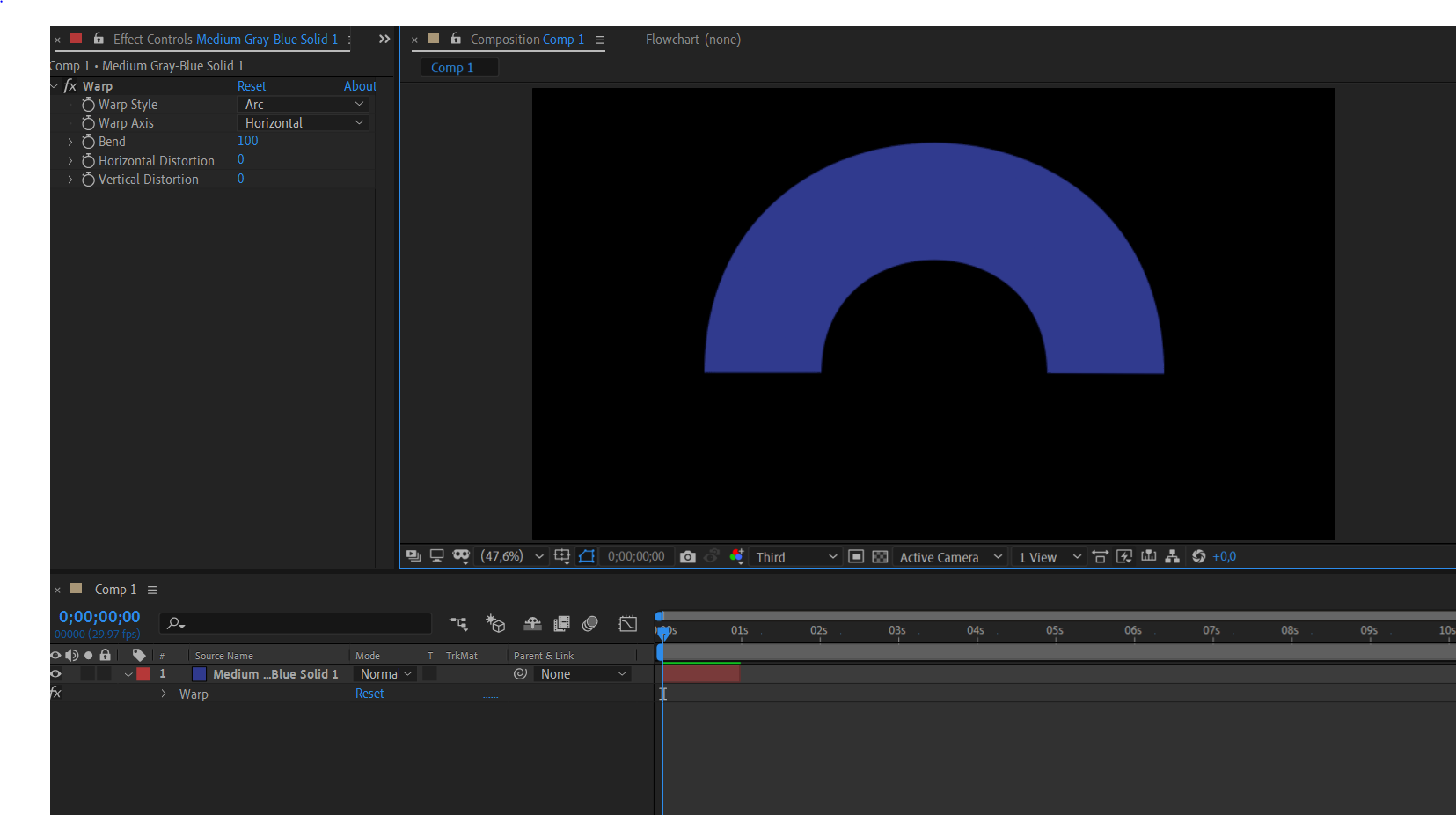Open the Warp Style dropdown showing Arc
1456x815 pixels.
(304, 105)
